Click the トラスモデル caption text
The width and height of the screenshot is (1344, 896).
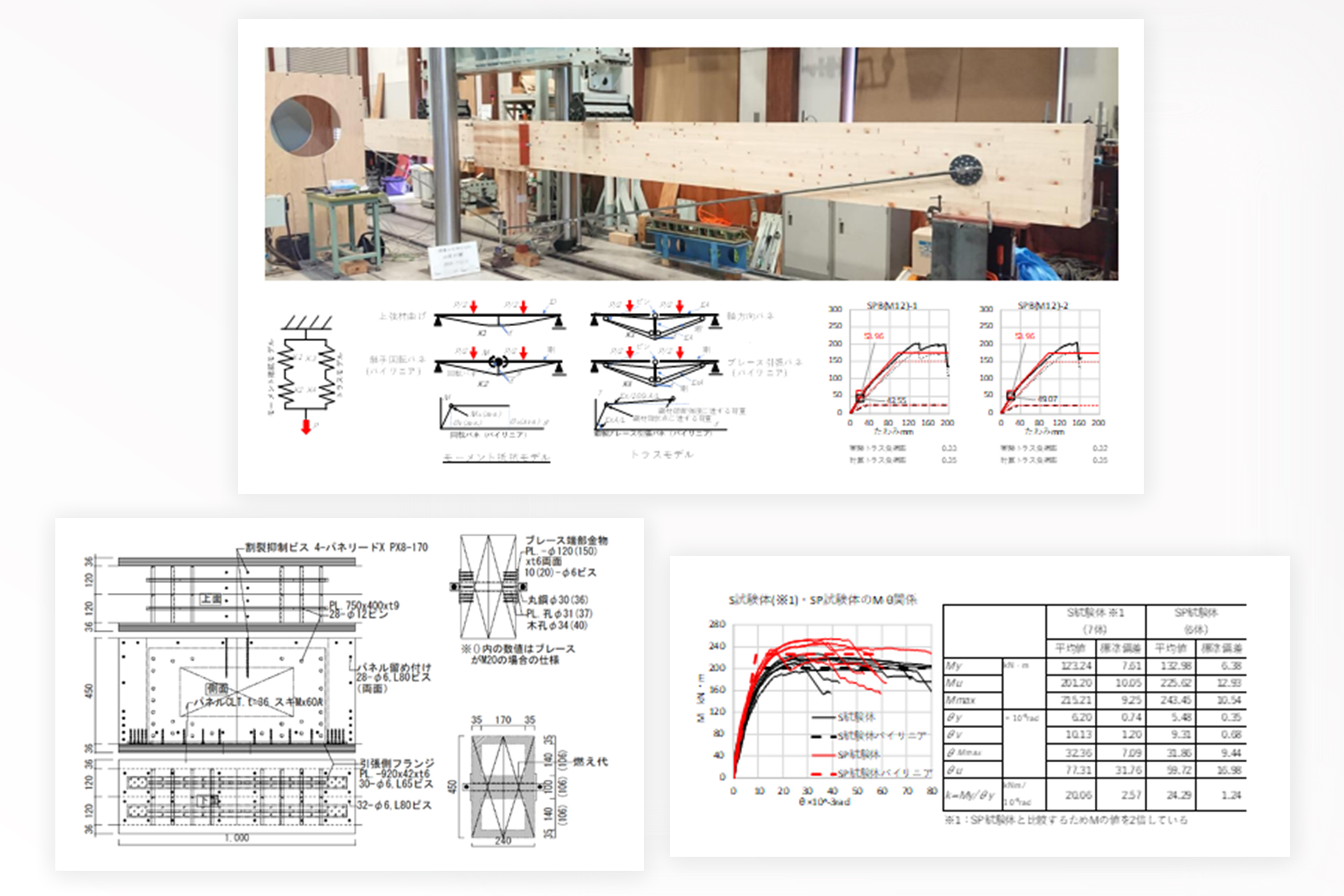pyautogui.click(x=661, y=454)
